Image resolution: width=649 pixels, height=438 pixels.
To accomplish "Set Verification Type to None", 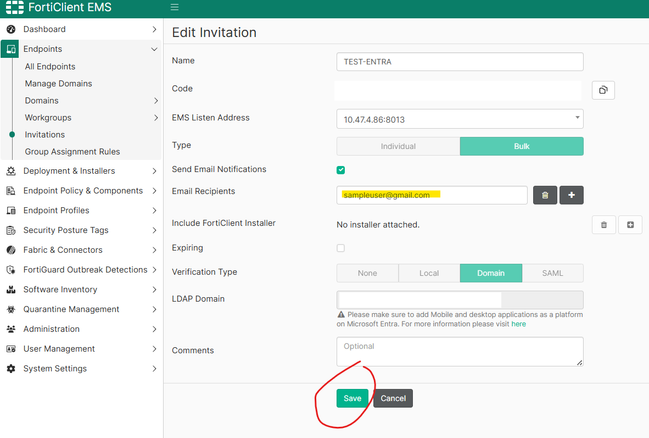I will (x=368, y=273).
